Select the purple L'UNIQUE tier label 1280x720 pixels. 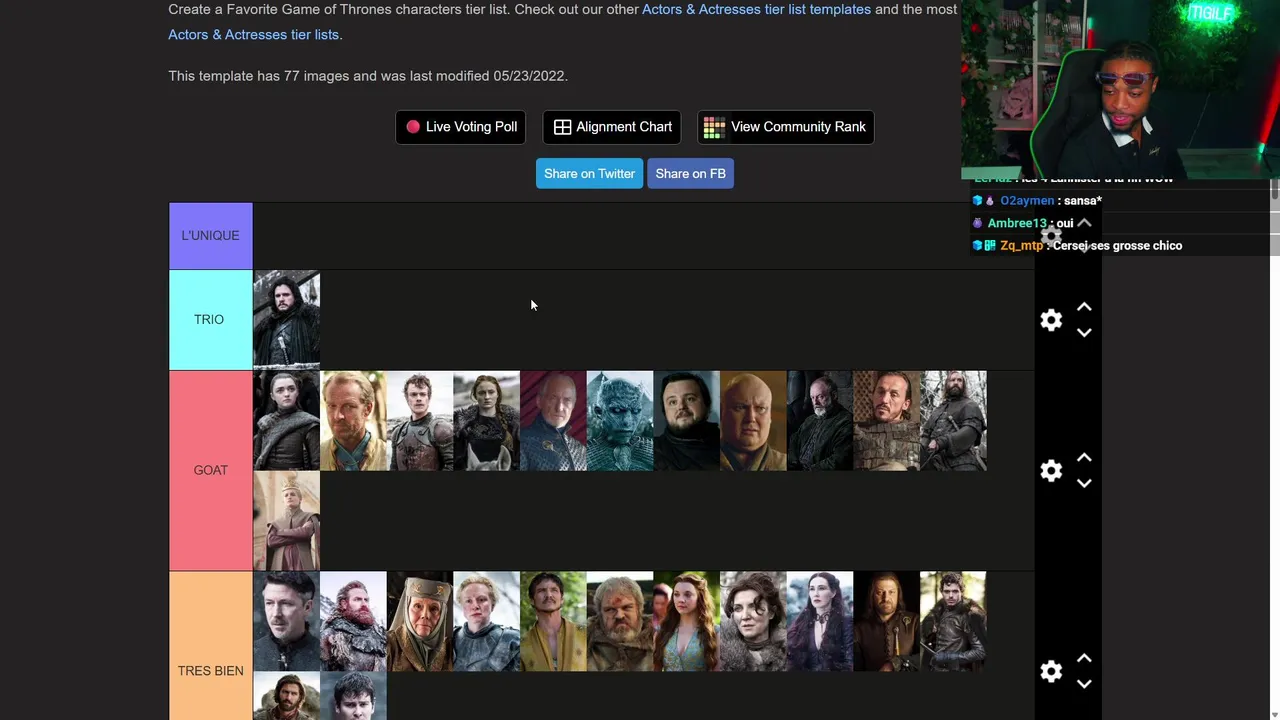pos(210,236)
